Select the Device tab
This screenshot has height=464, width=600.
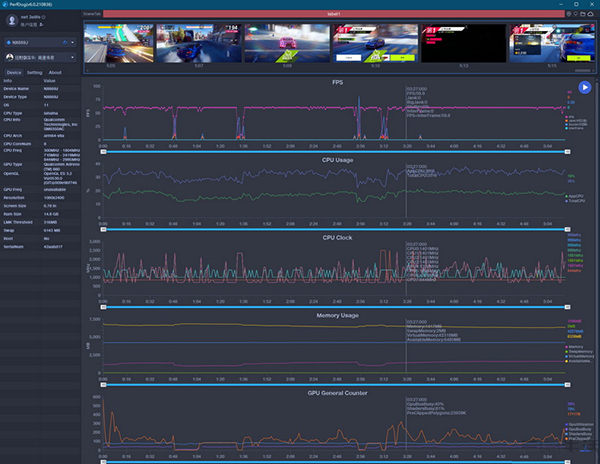13,73
